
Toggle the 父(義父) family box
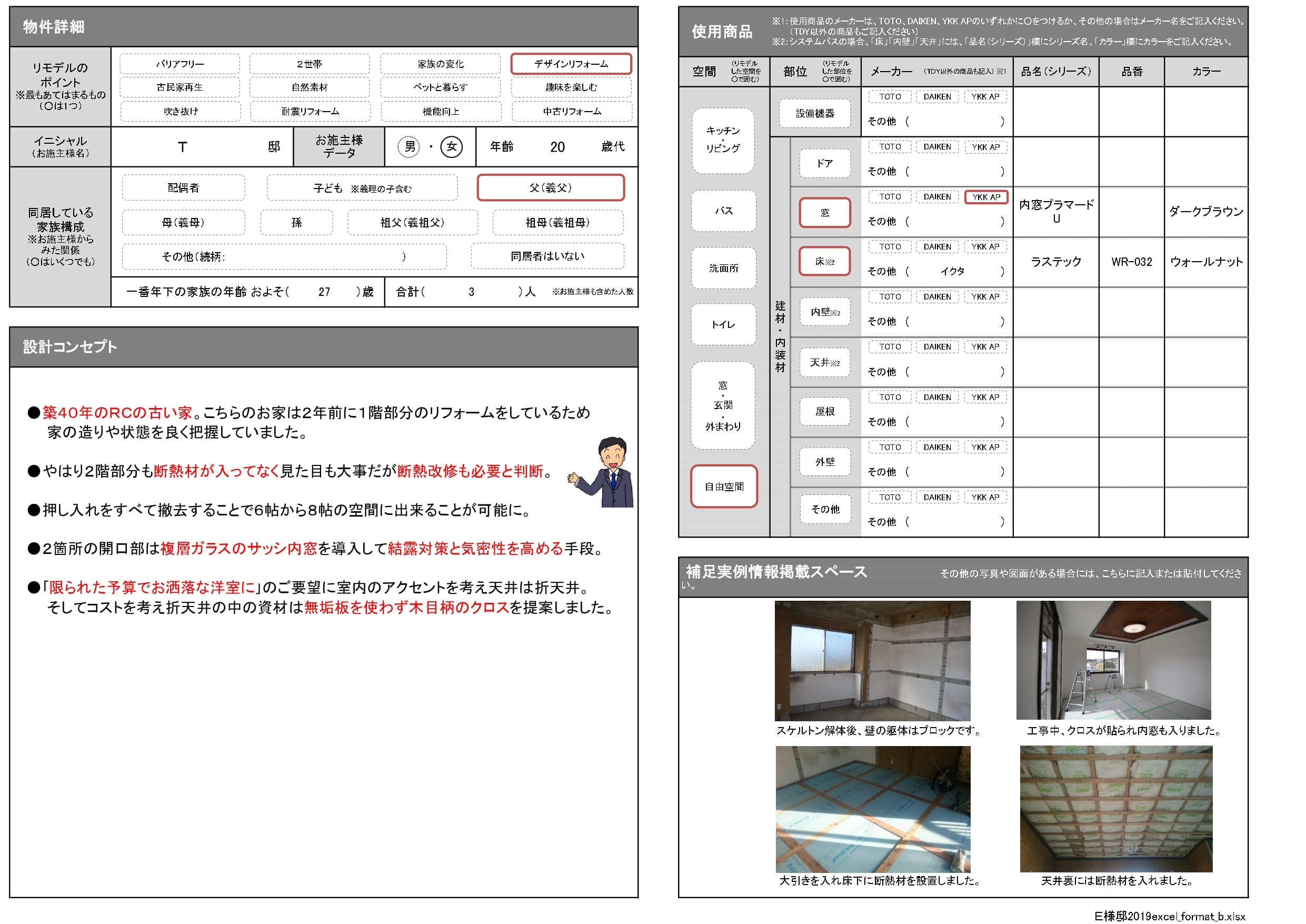(x=550, y=188)
